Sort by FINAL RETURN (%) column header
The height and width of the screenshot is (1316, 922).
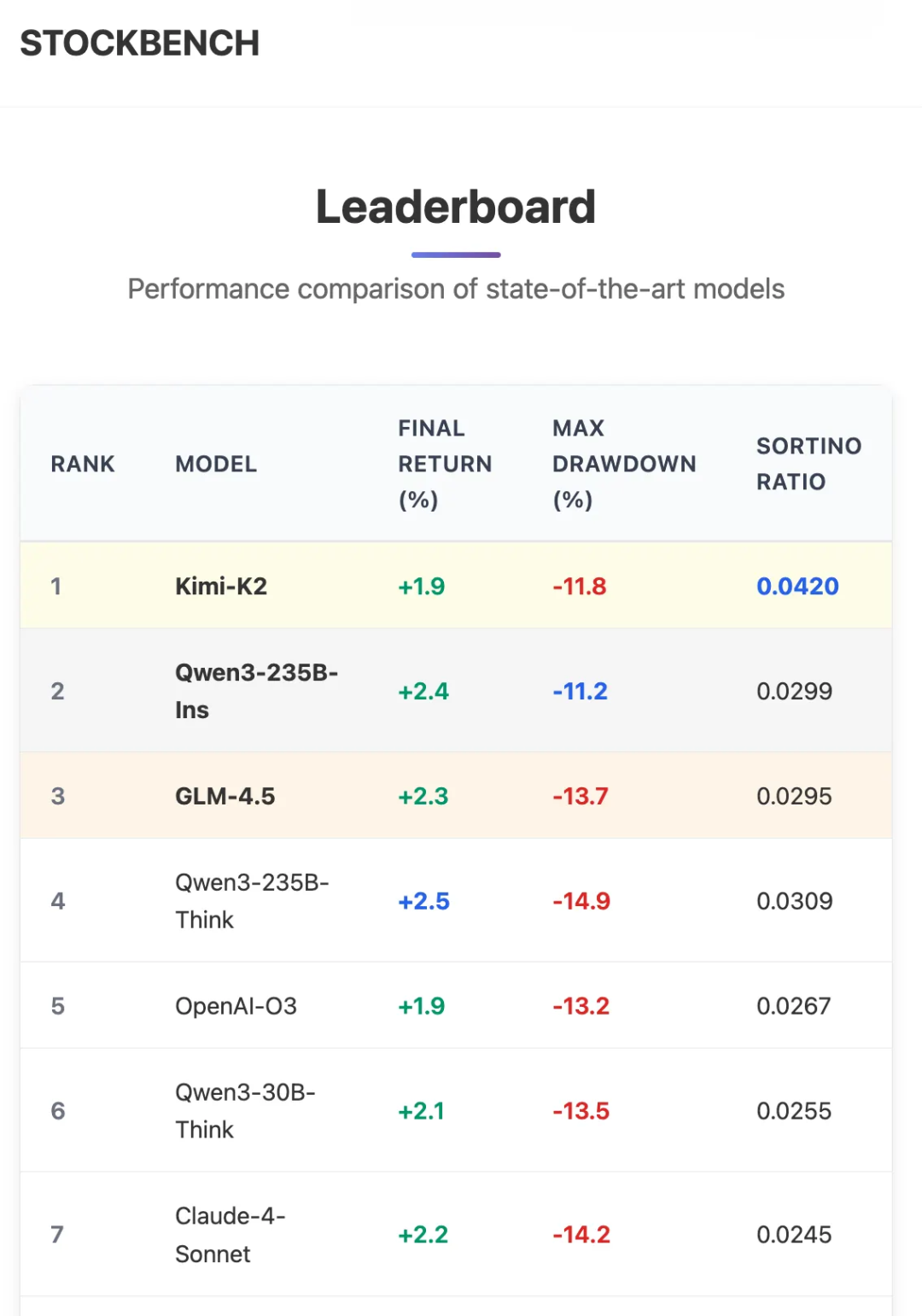(x=445, y=464)
